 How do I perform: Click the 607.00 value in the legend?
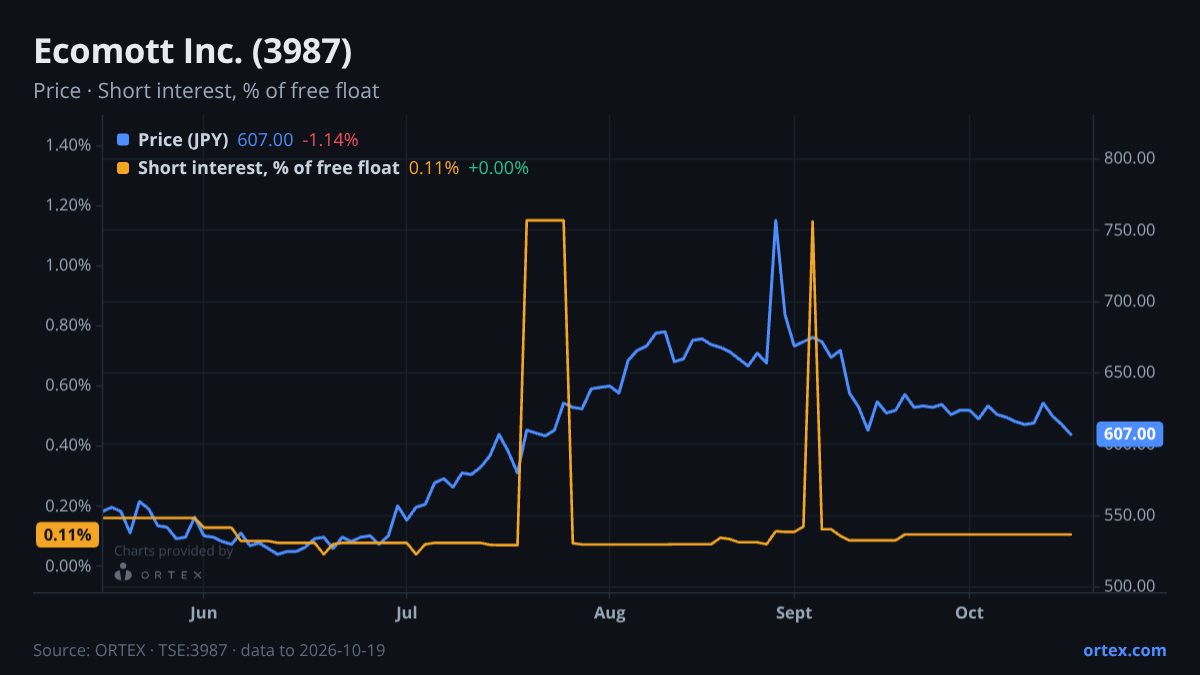(265, 139)
